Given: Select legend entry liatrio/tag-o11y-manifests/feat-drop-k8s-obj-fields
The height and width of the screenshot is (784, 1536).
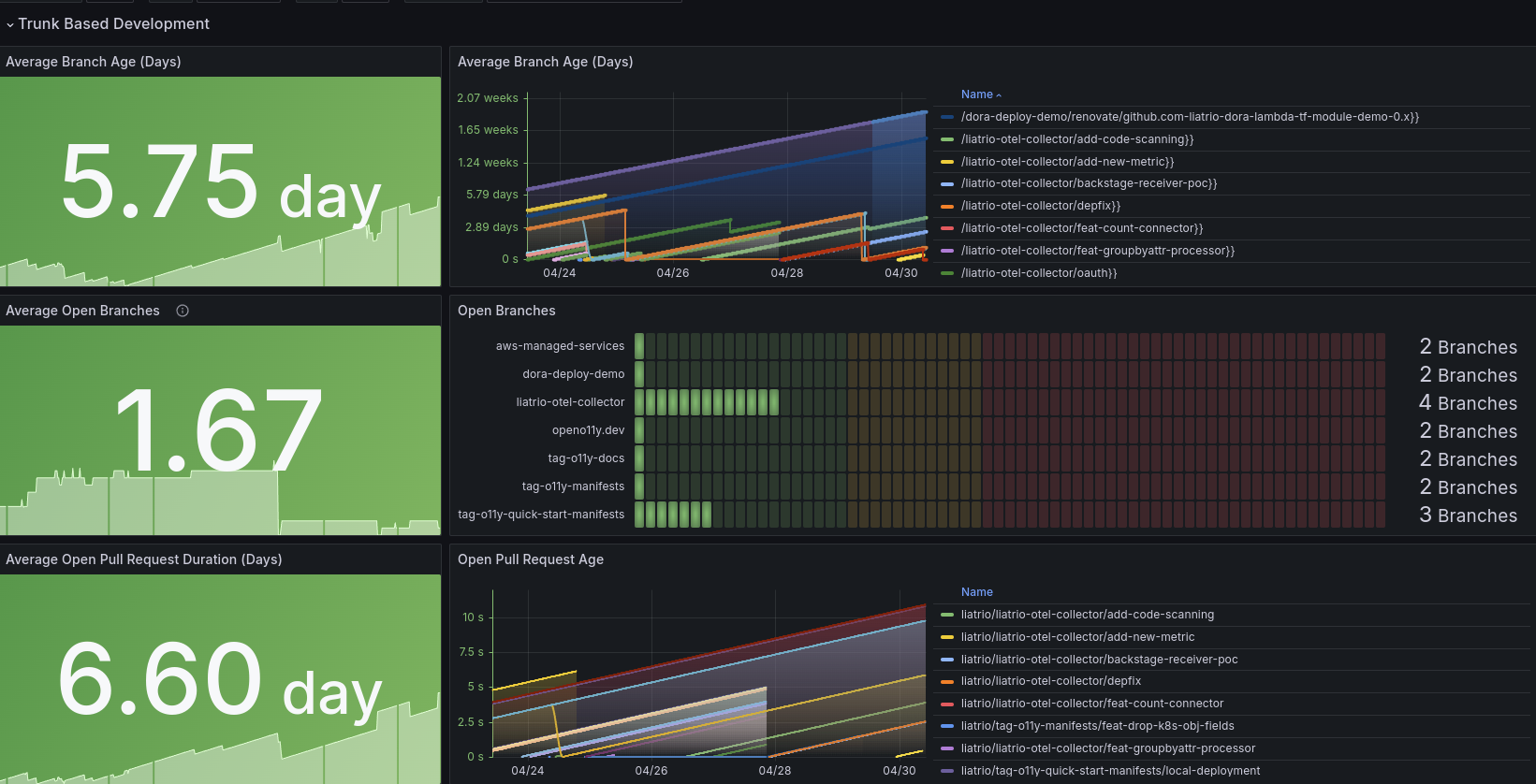Looking at the screenshot, I should [x=1098, y=726].
